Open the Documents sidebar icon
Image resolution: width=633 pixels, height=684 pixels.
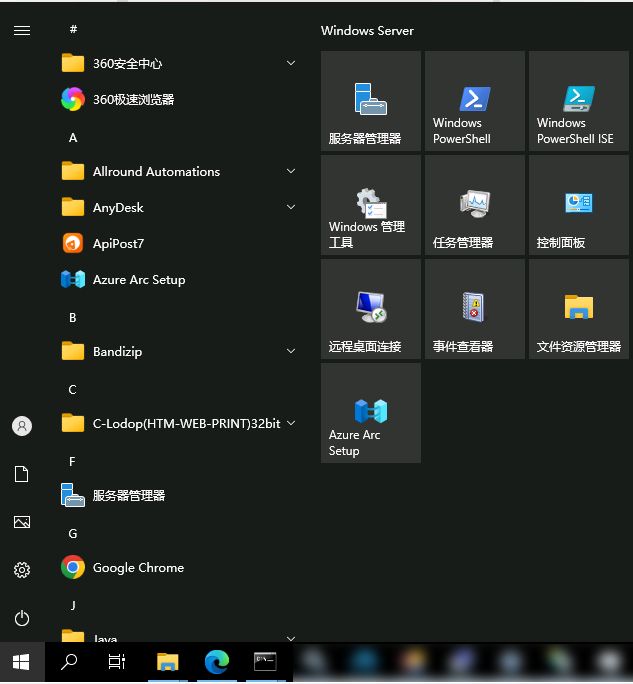(x=22, y=474)
